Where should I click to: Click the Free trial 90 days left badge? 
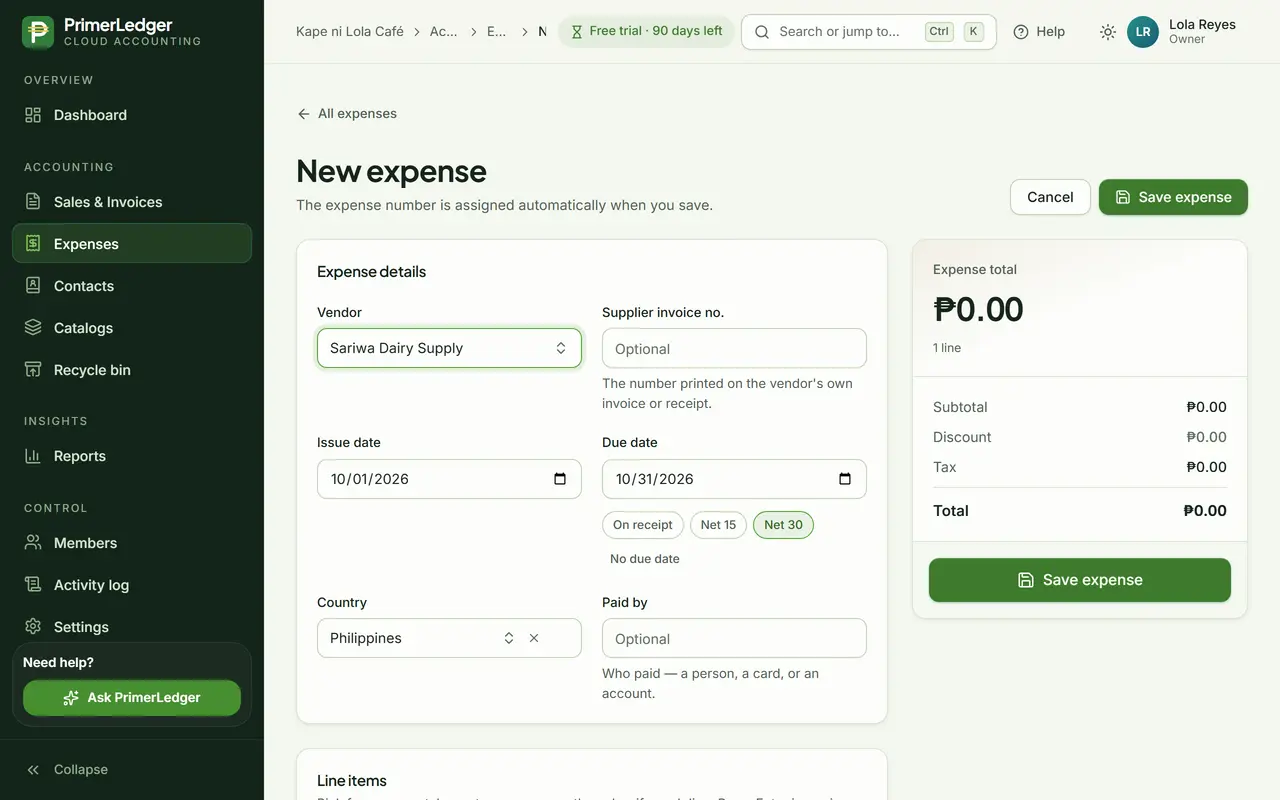(646, 32)
